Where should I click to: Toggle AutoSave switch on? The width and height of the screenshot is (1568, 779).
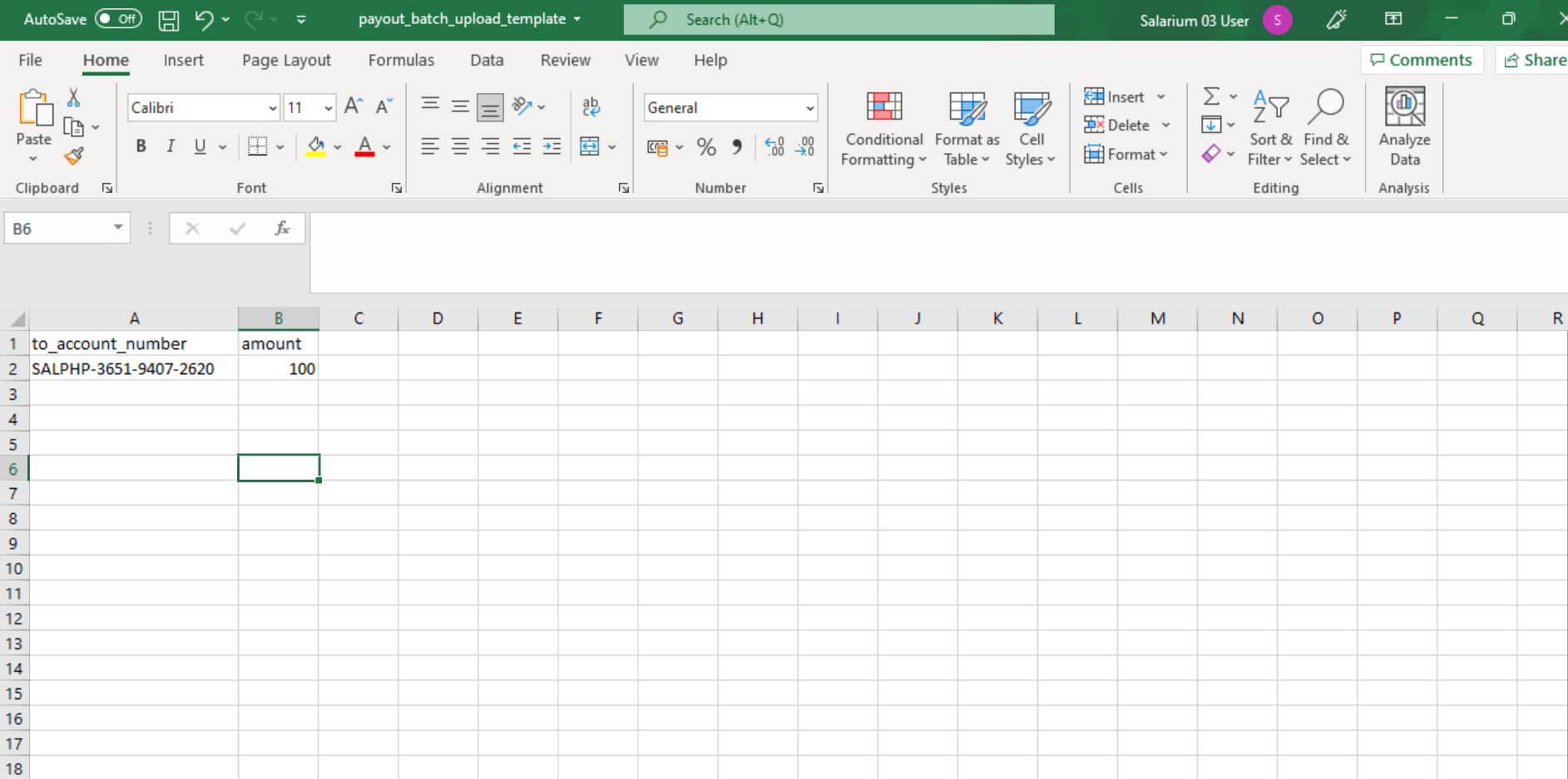118,19
